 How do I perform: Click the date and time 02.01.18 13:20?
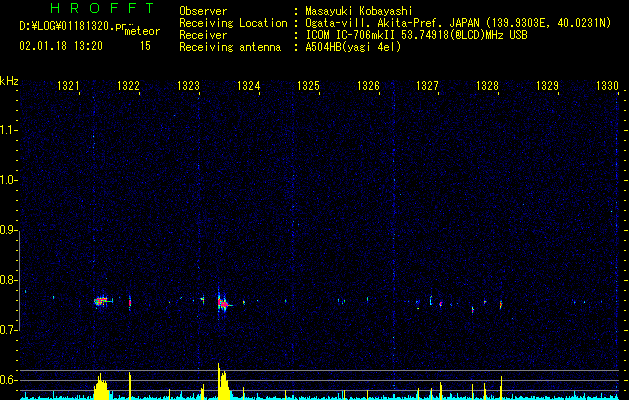tap(61, 46)
